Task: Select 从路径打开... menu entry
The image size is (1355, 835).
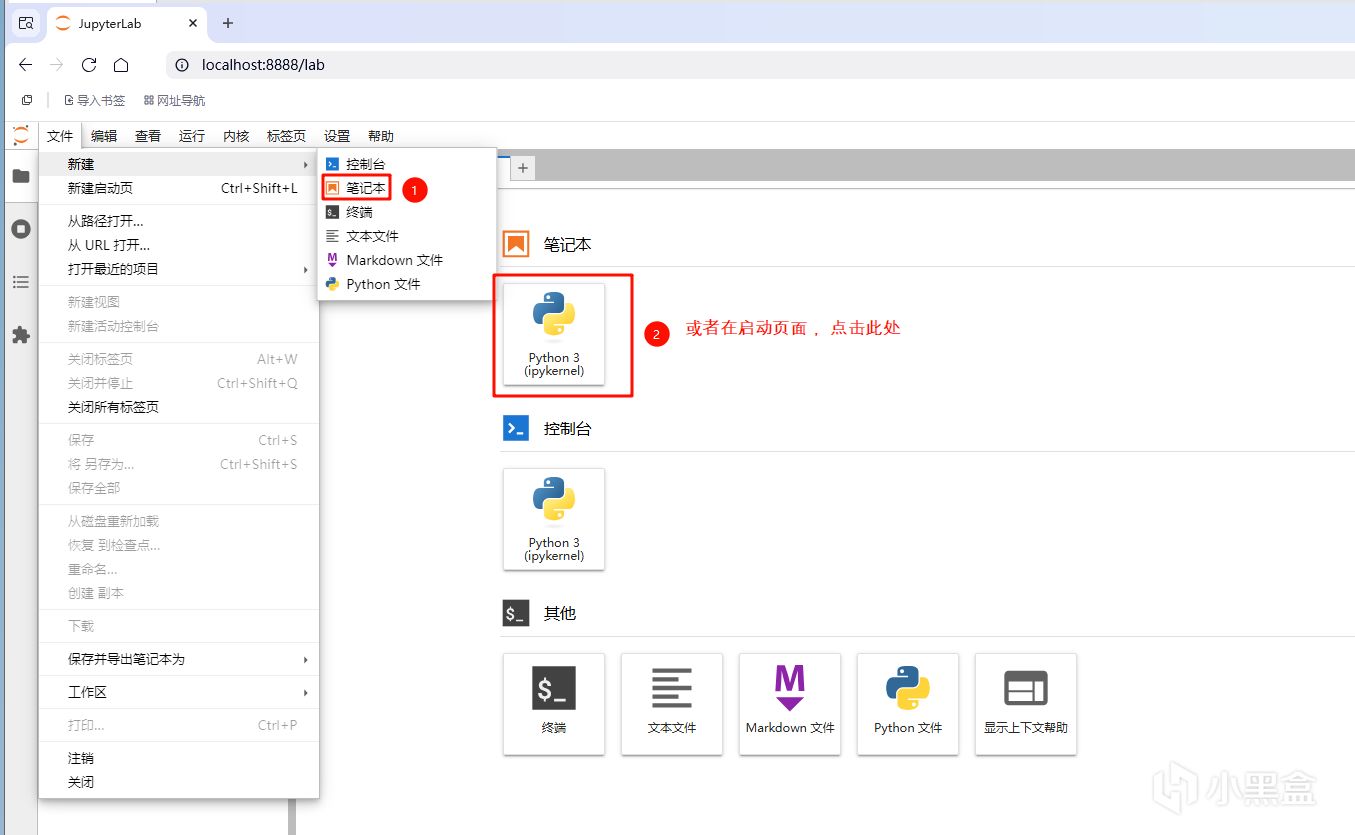Action: (x=179, y=221)
